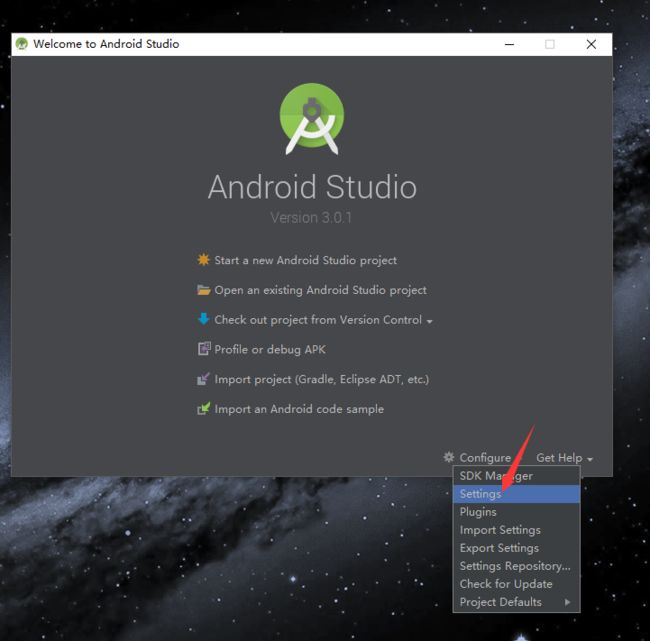Select Import an Android code sample
Screen dimensions: 650x641
(299, 409)
